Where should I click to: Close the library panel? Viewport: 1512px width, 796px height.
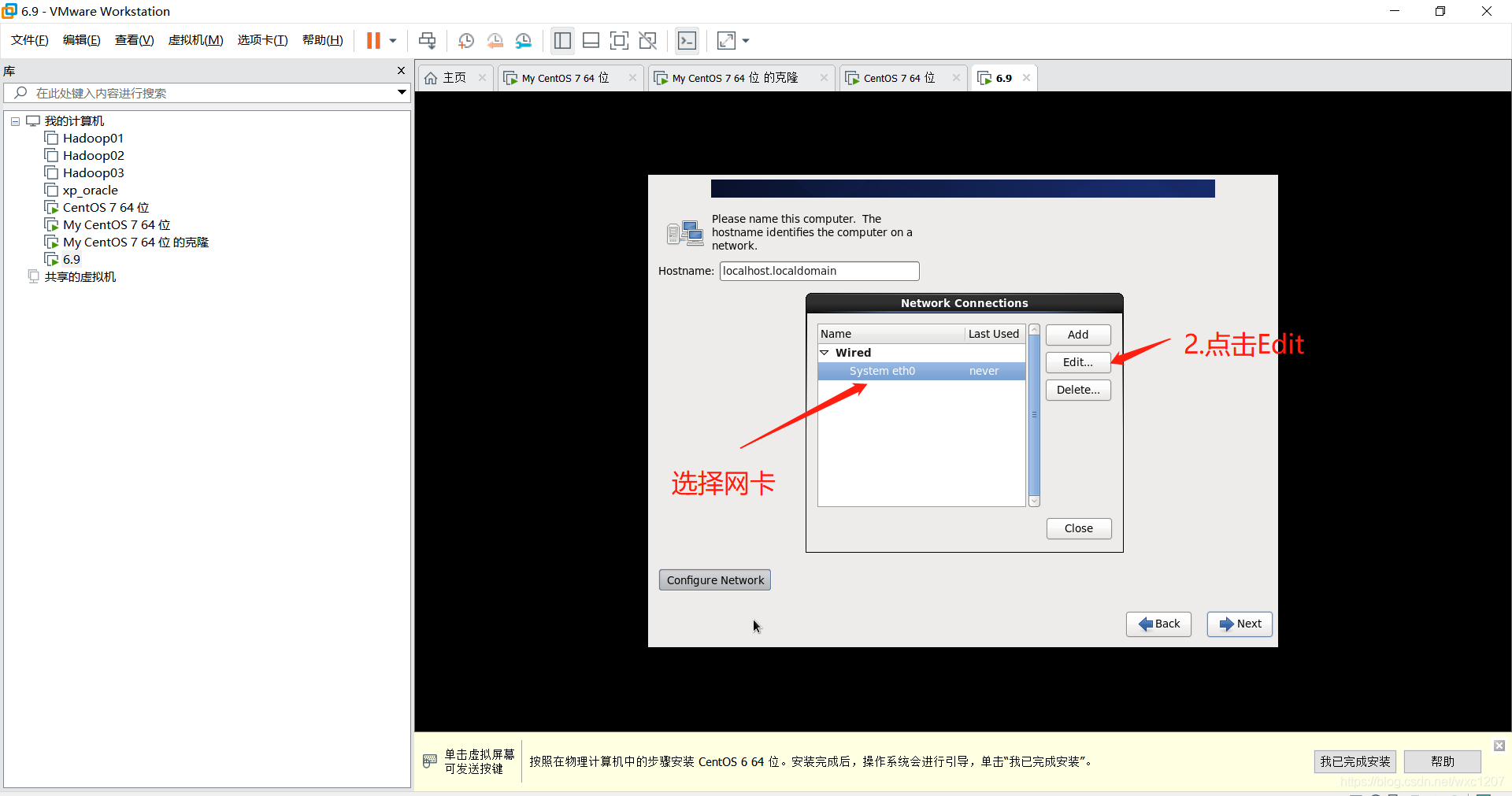(401, 71)
